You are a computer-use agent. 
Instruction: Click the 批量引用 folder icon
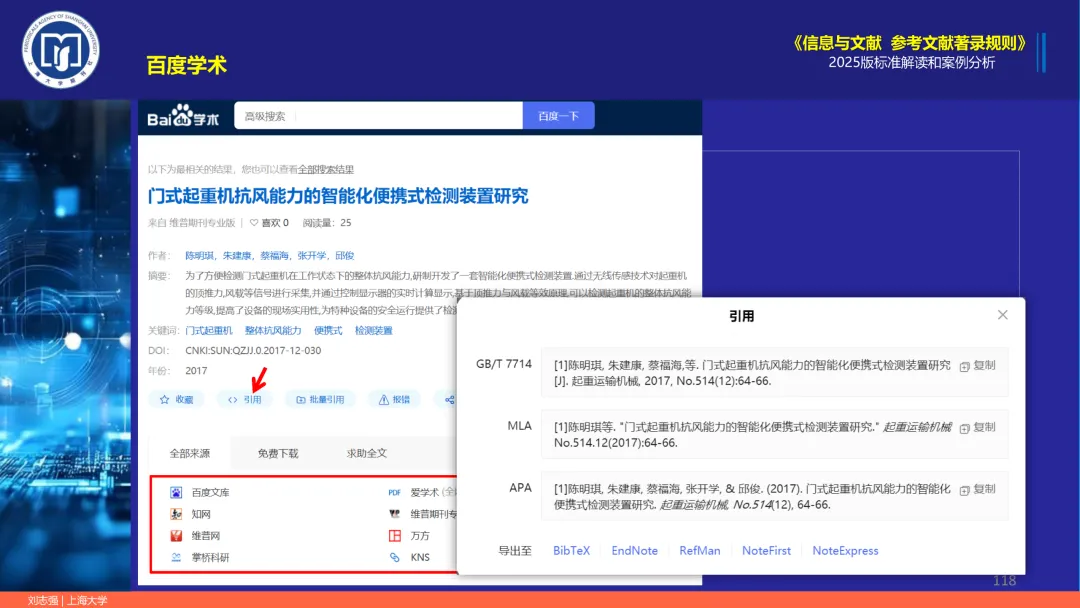300,399
